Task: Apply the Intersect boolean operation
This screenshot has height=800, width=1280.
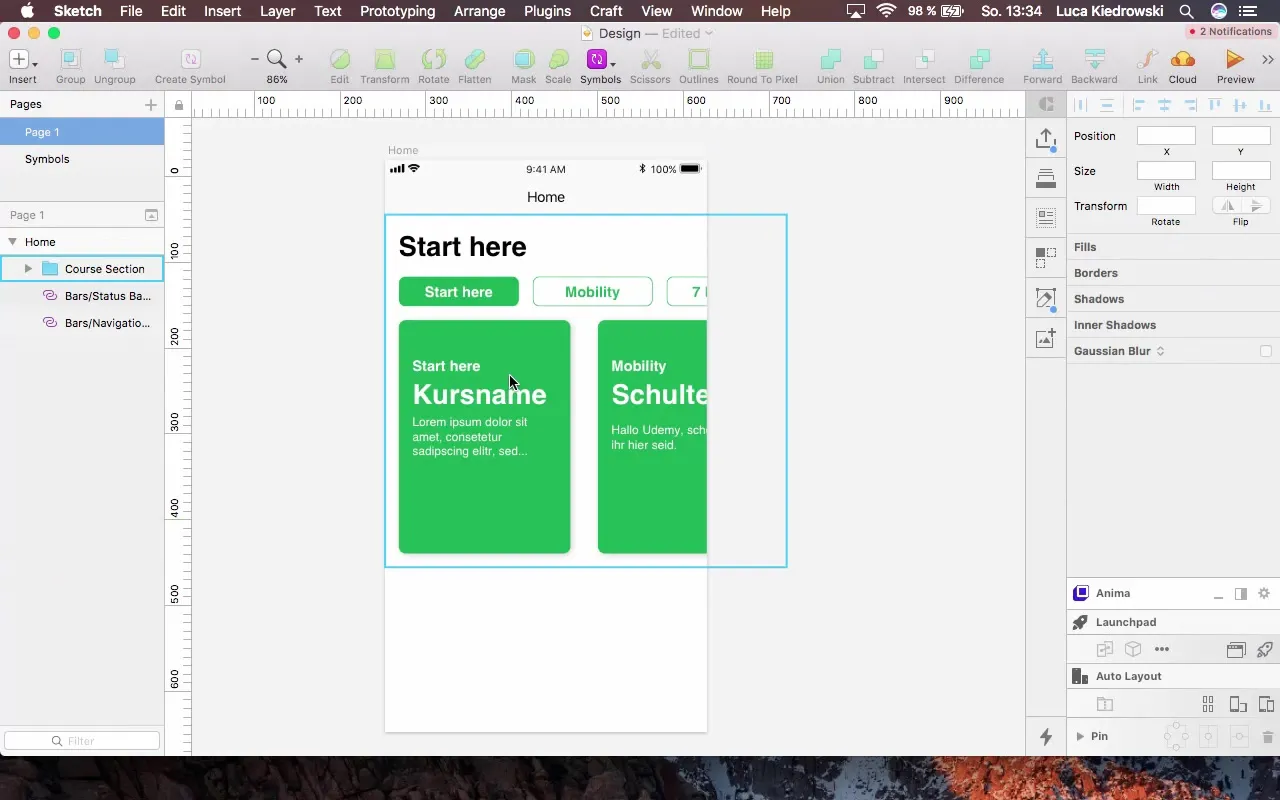Action: [924, 66]
